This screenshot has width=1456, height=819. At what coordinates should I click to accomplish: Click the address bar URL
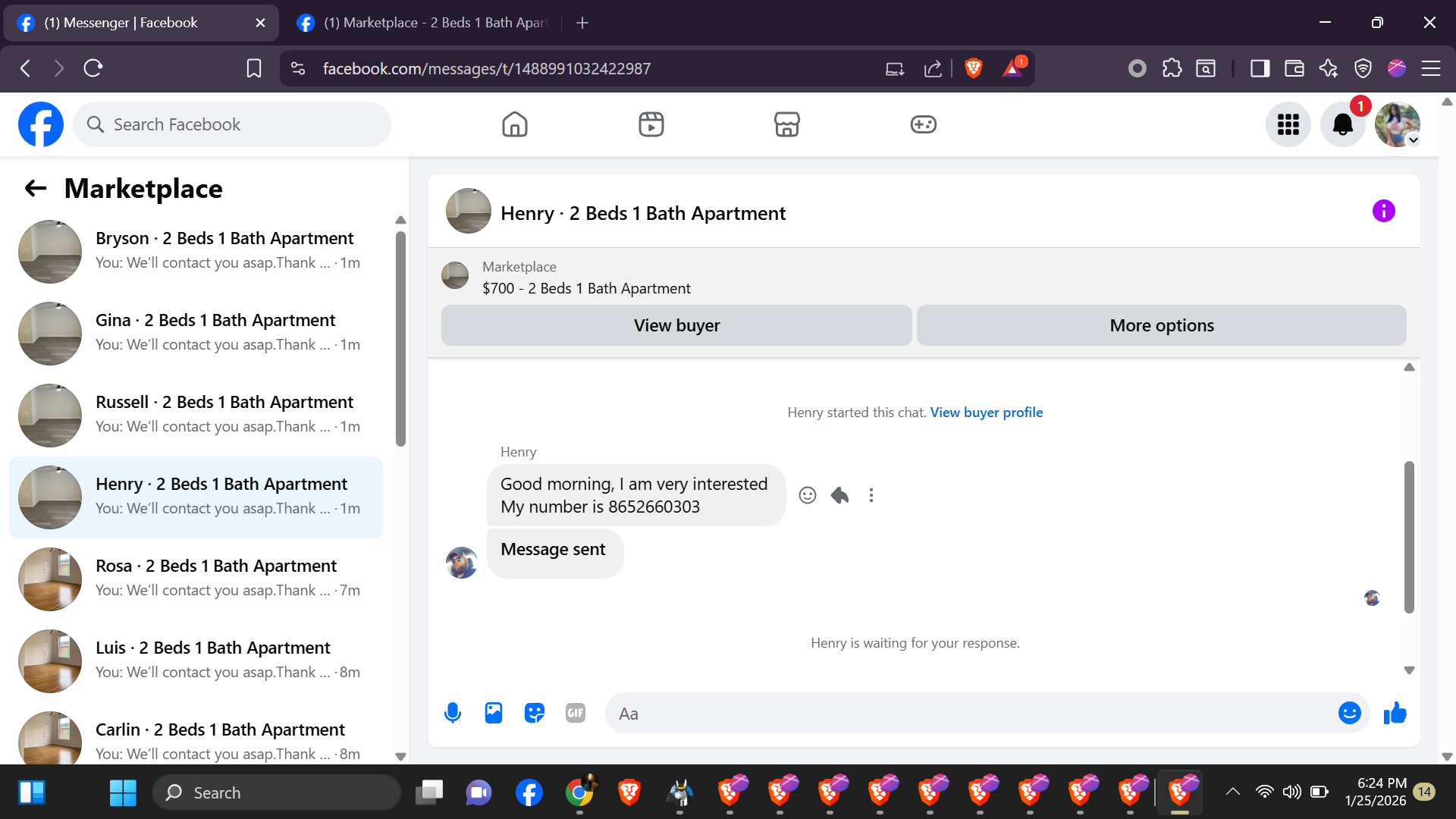pos(486,68)
